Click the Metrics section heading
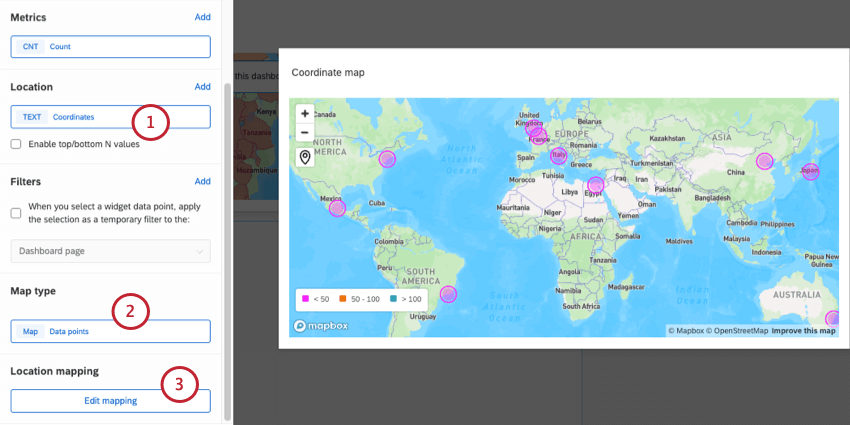The height and width of the screenshot is (425, 850). click(28, 17)
